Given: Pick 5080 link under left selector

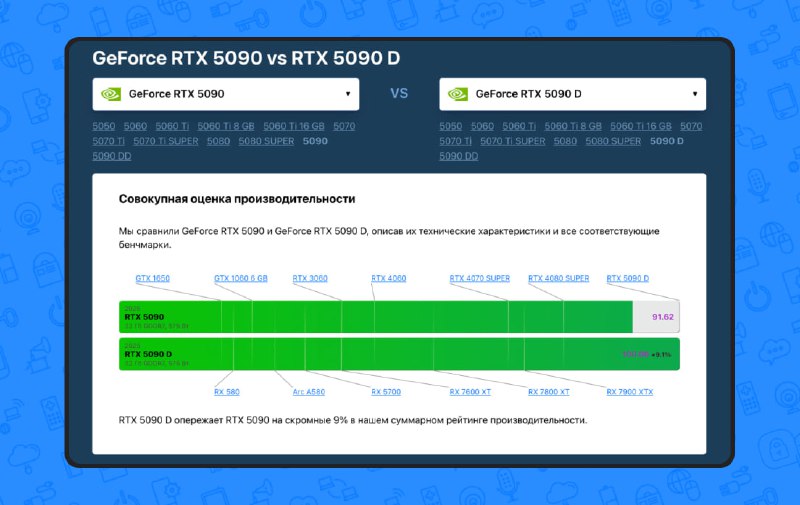Looking at the screenshot, I should tap(218, 141).
